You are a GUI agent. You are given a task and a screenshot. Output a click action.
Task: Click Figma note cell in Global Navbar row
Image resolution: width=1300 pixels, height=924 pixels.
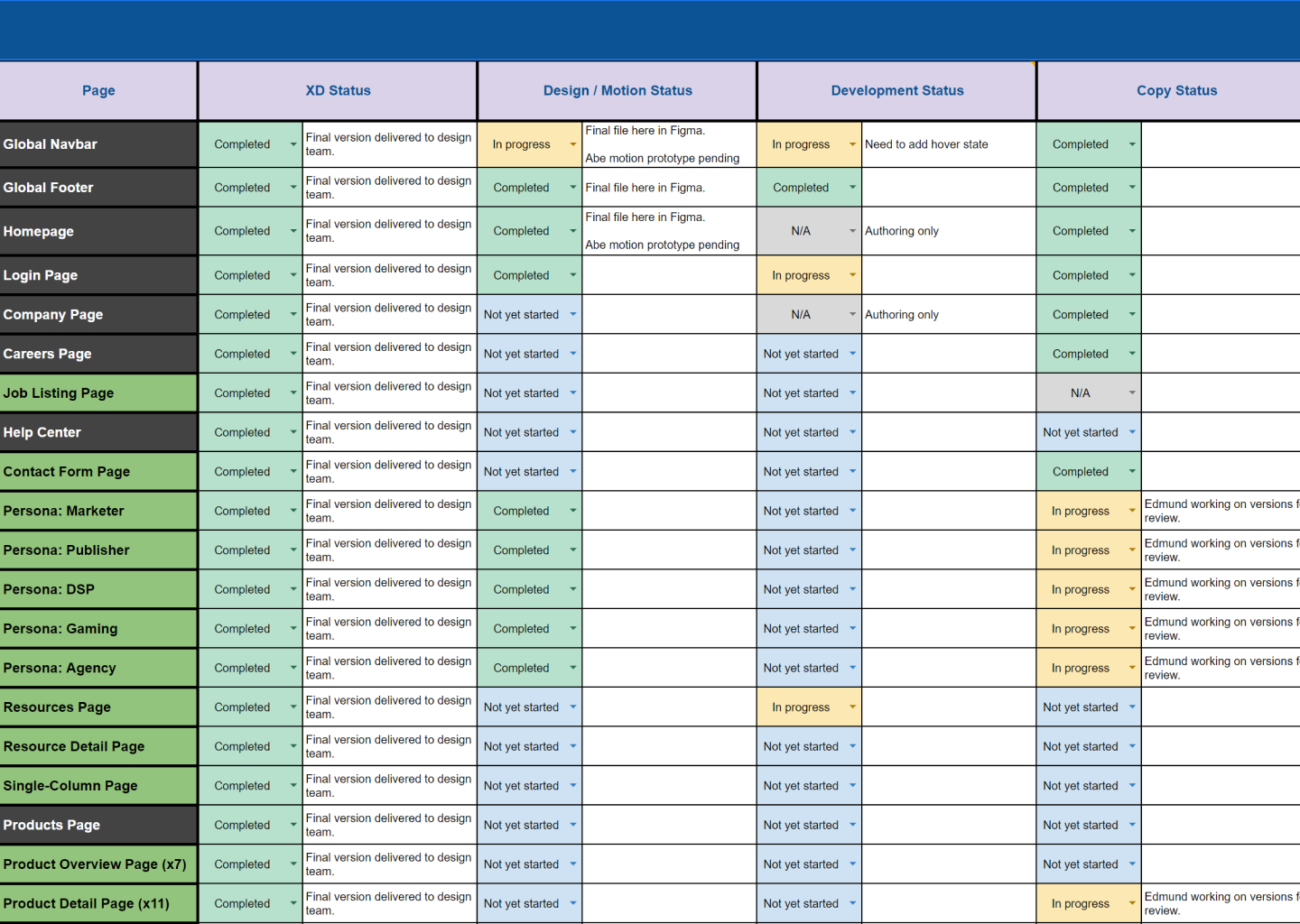(x=669, y=144)
